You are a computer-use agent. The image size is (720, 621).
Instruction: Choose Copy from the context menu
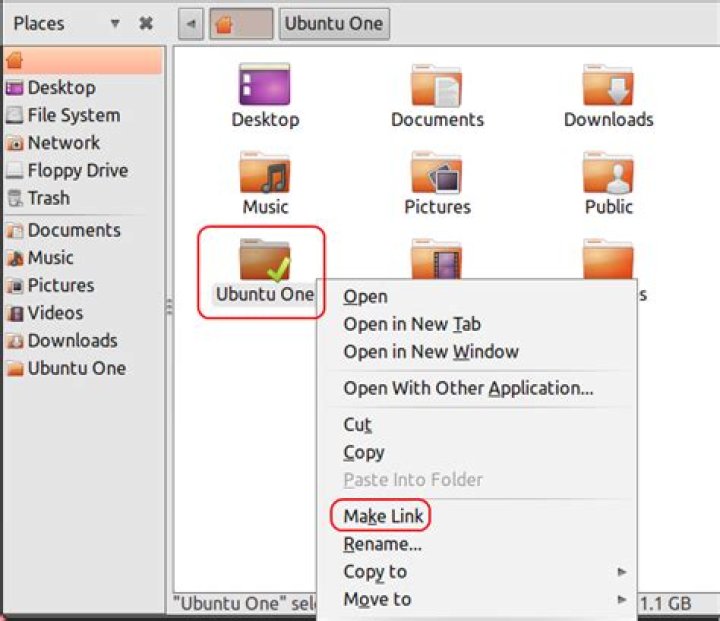pos(477,452)
